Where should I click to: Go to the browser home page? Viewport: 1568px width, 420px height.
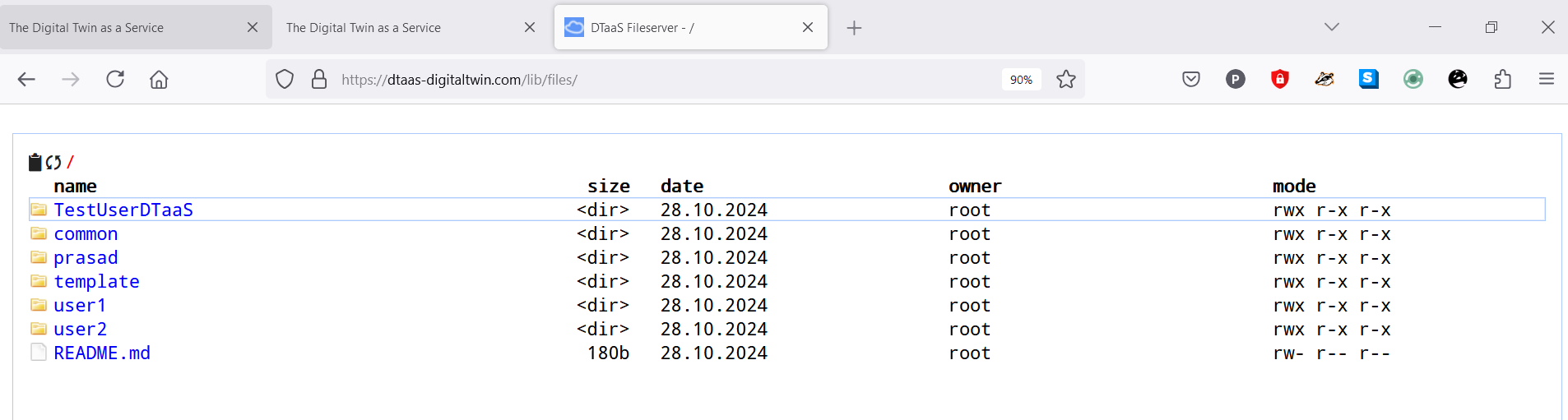coord(159,79)
